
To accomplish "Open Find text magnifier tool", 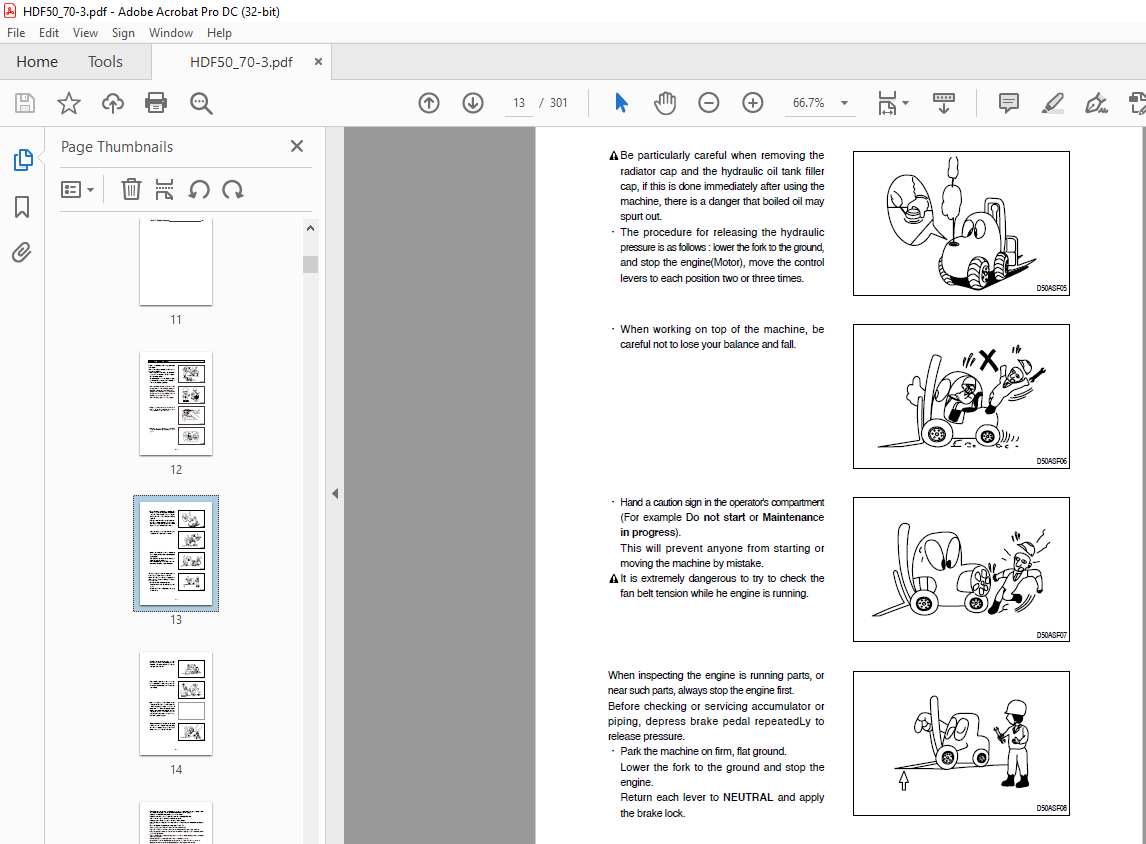I will coord(201,103).
